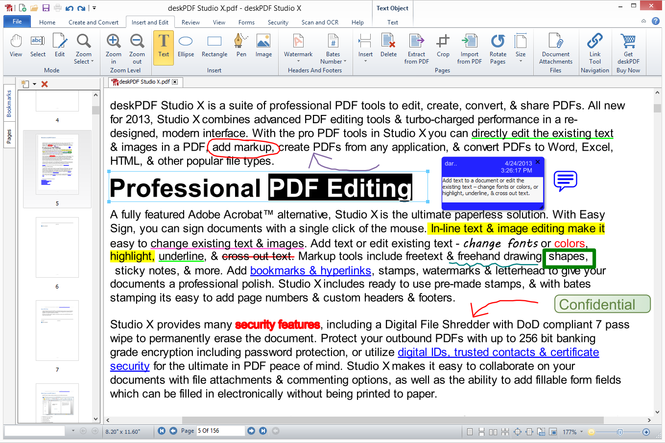Open the Scan and OCR tab
The image size is (665, 443).
[320, 22]
